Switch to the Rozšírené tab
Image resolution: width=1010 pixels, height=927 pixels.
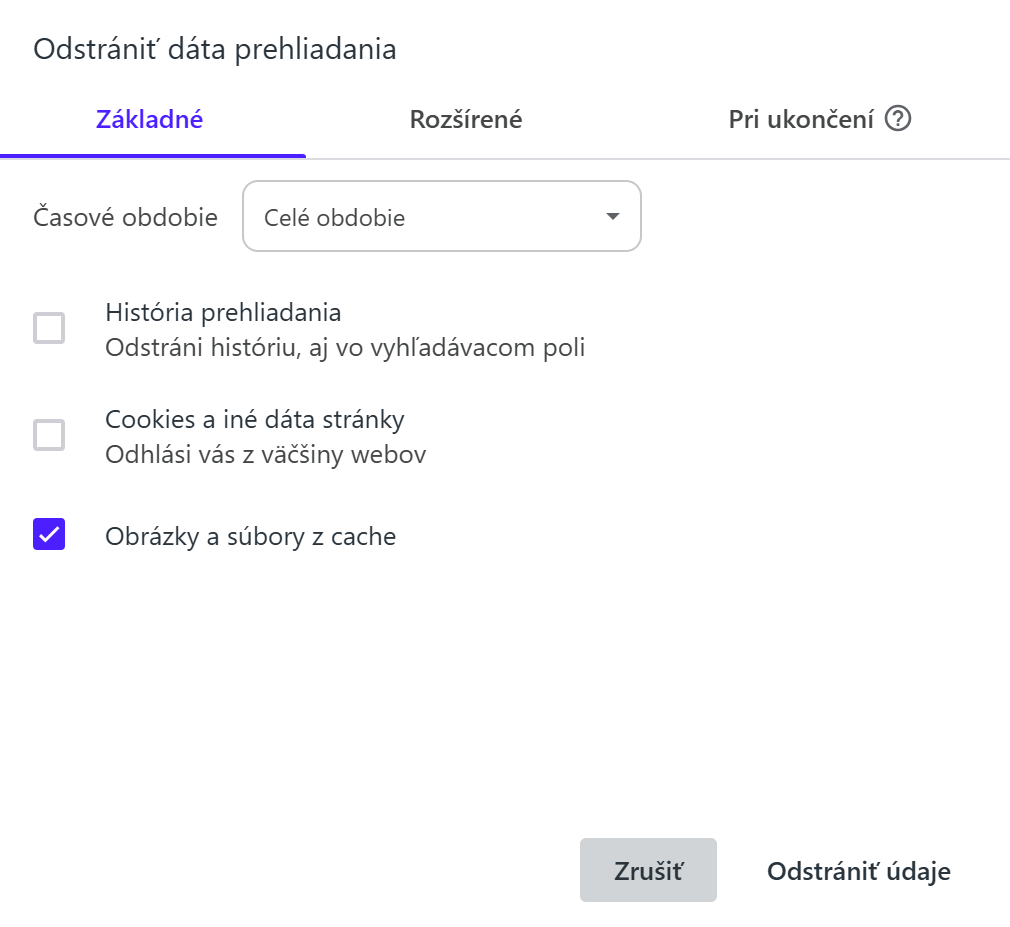[466, 119]
